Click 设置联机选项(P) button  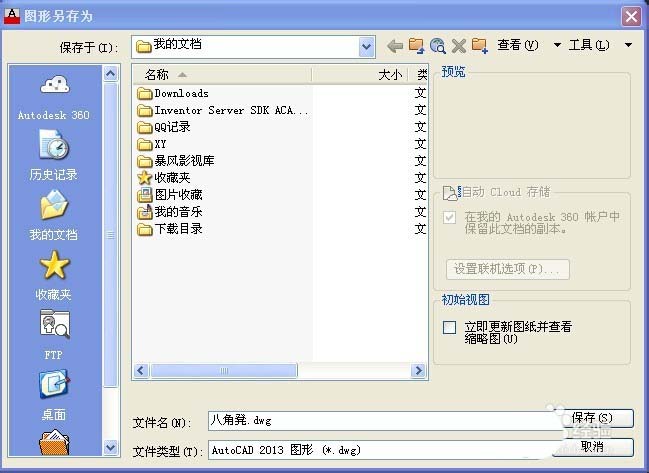coord(508,269)
